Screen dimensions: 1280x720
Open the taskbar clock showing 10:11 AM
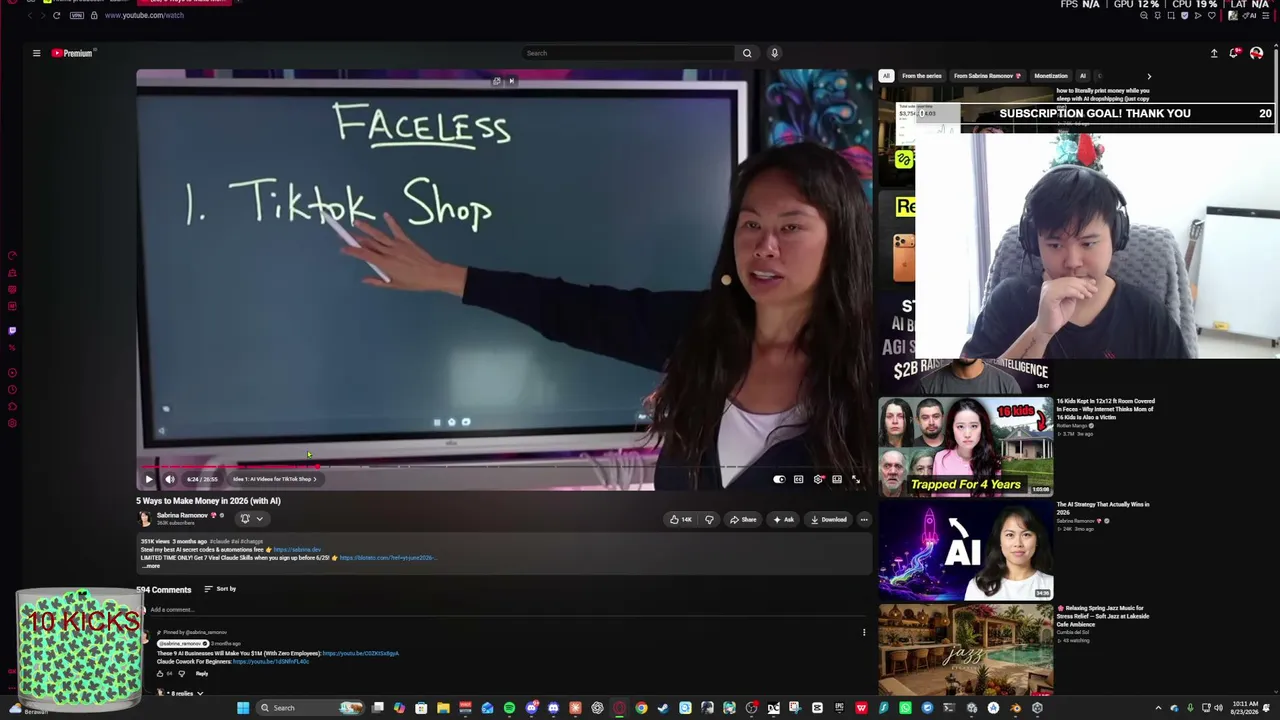click(x=1246, y=708)
